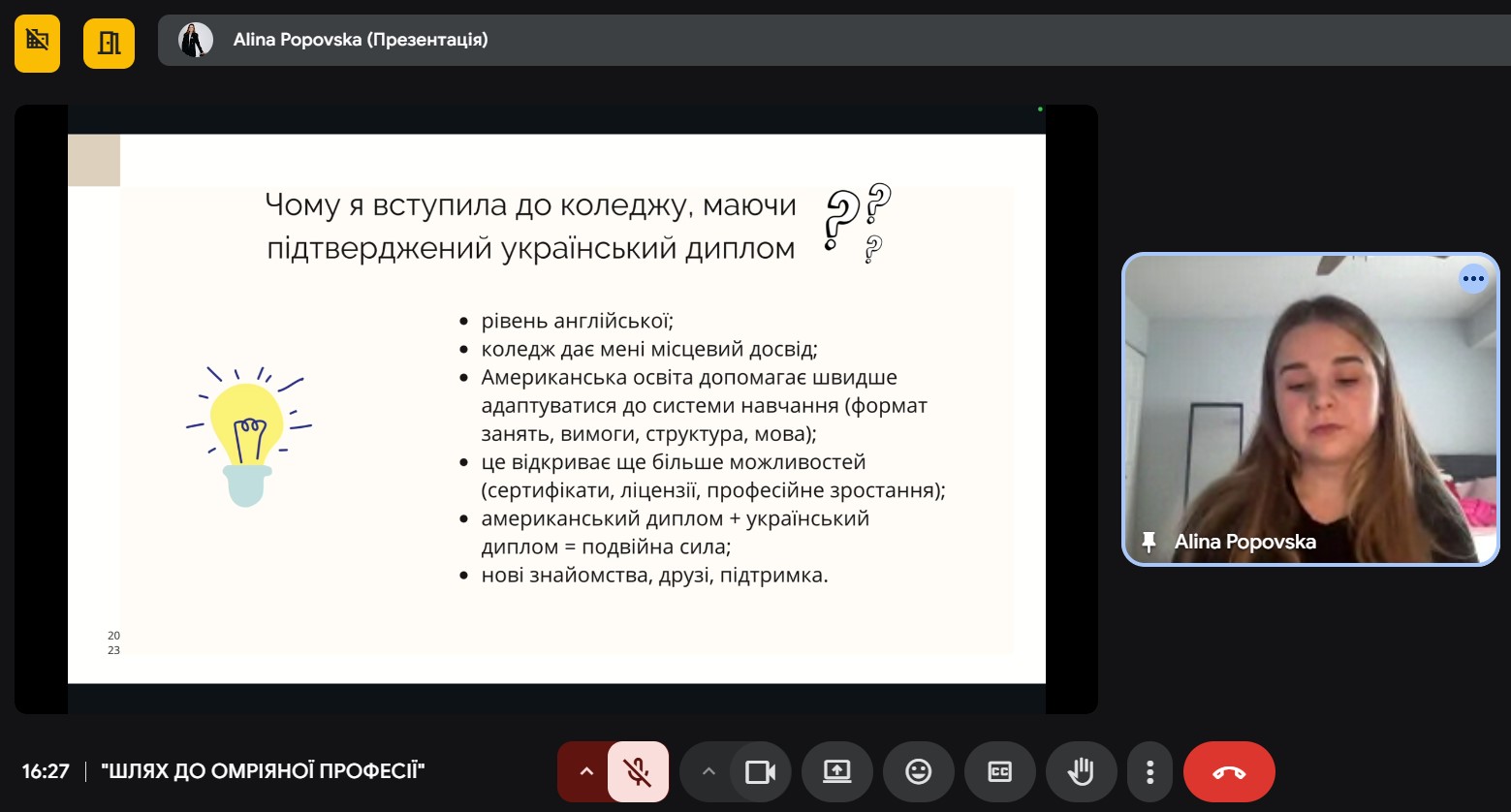Unmute the microphone
Screen dimensions: 1511x812
[x=638, y=771]
